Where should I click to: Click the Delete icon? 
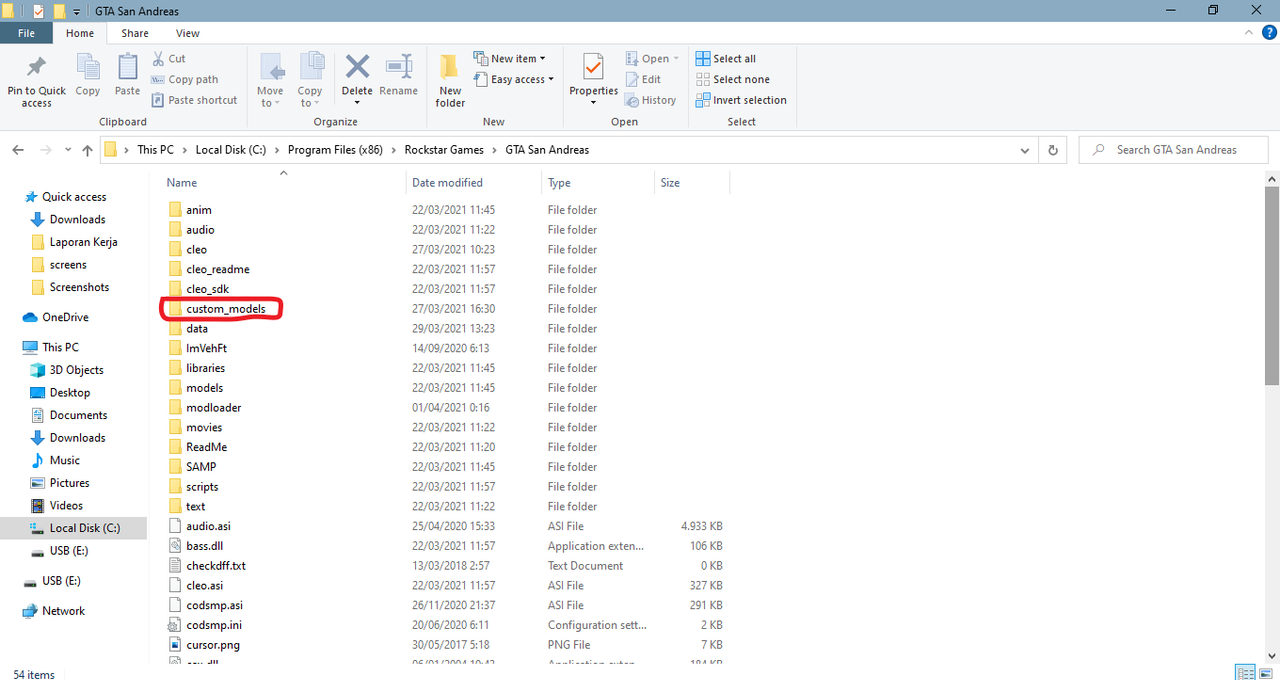(357, 68)
